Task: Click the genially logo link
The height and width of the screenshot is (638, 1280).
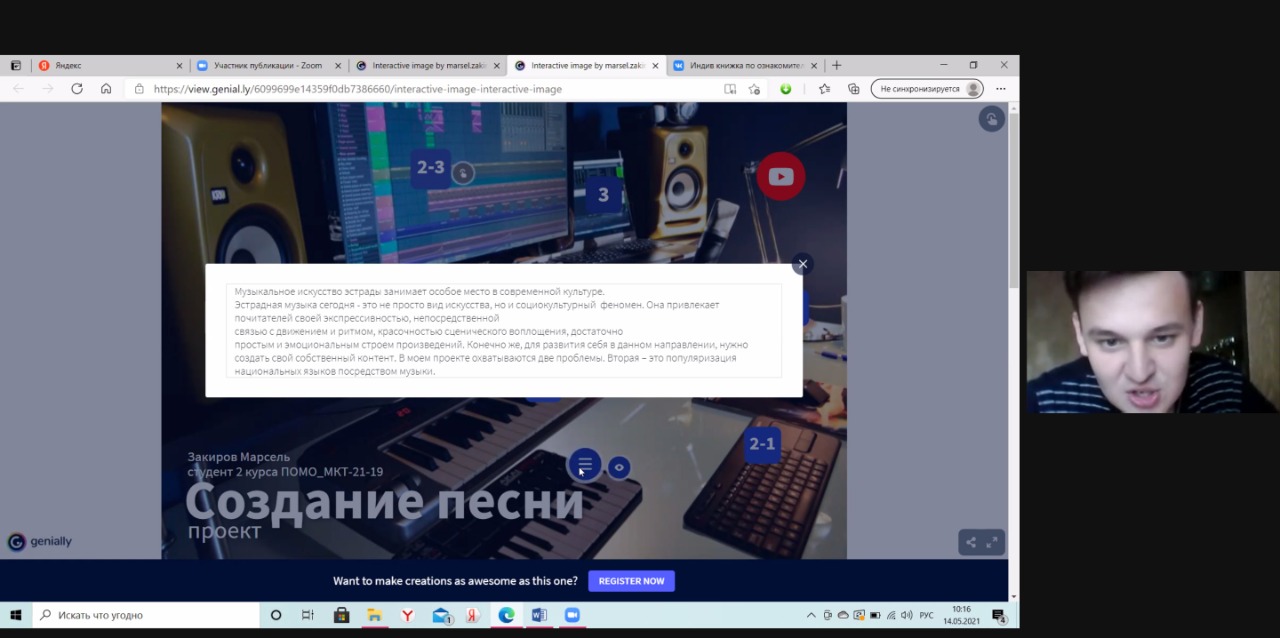Action: [x=40, y=542]
